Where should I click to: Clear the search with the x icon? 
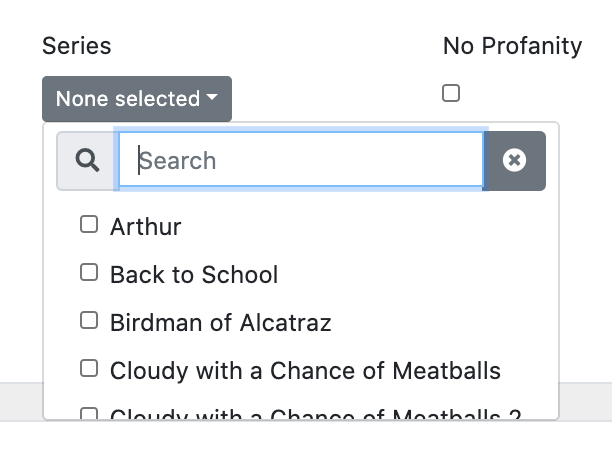515,160
